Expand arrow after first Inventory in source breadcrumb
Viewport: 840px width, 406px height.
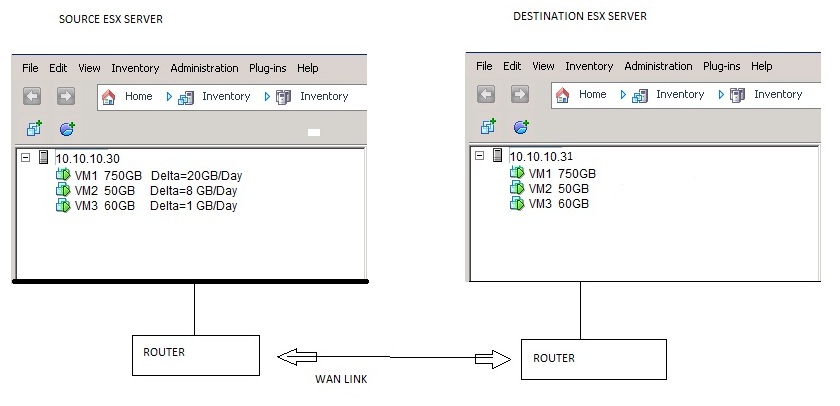tap(267, 97)
